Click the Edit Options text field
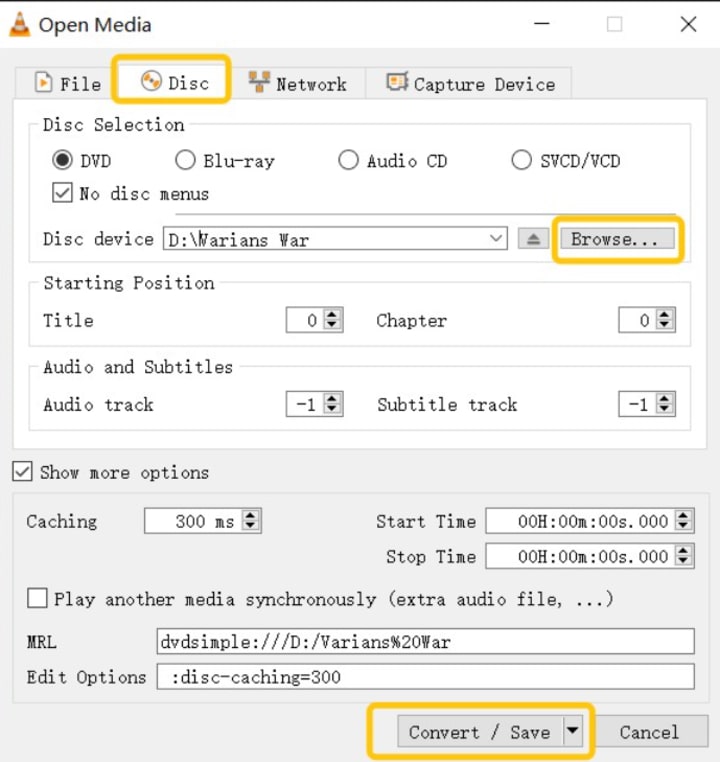Screen dimensions: 720x762 425,676
